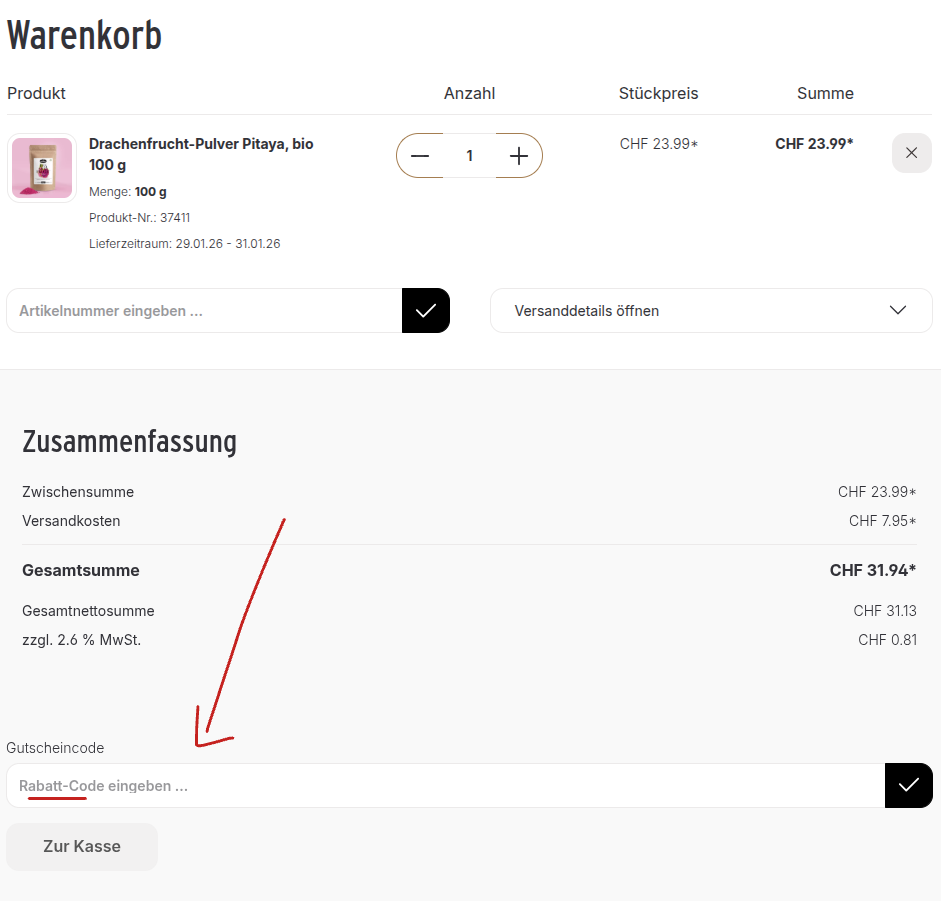This screenshot has height=901, width=941.
Task: Click the Artikelnummer eingeben field
Action: coord(200,310)
